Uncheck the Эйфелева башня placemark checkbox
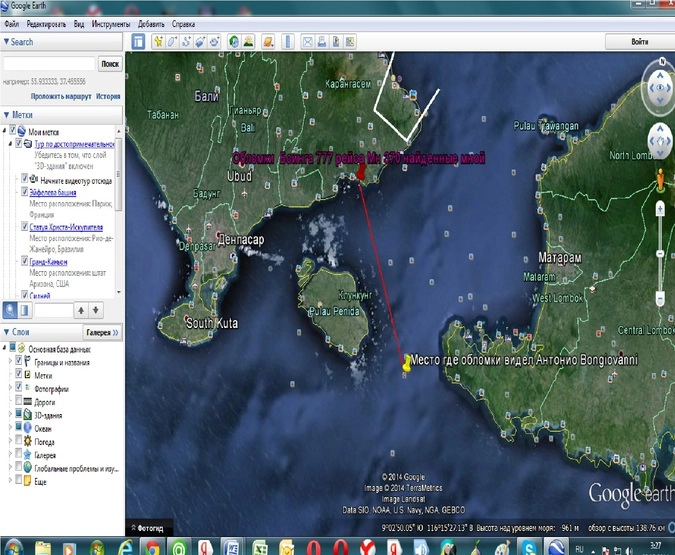 (x=26, y=191)
